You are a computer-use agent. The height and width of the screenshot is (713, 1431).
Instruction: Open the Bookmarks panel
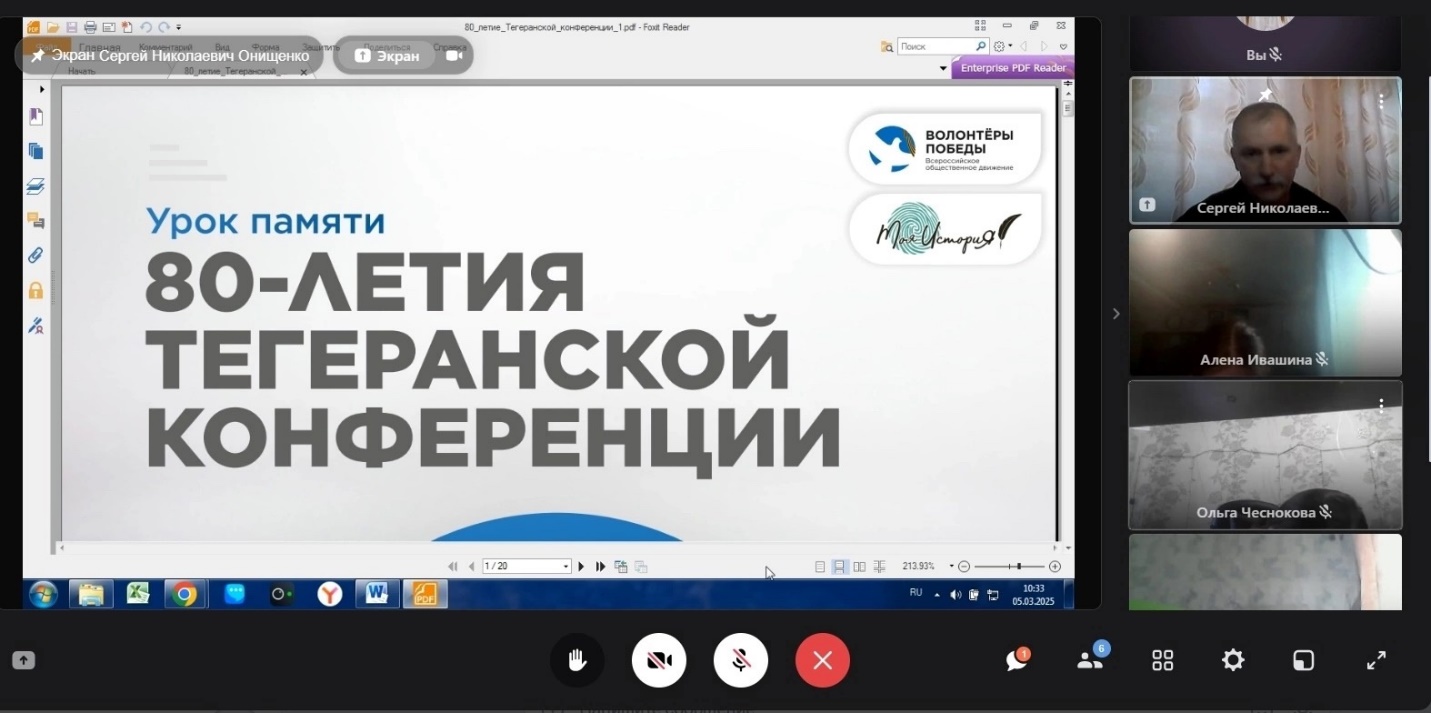36,117
